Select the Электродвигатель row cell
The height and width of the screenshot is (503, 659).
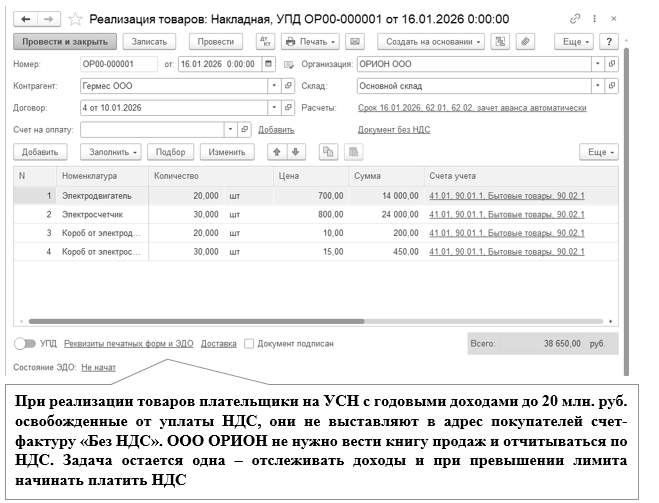pos(102,196)
